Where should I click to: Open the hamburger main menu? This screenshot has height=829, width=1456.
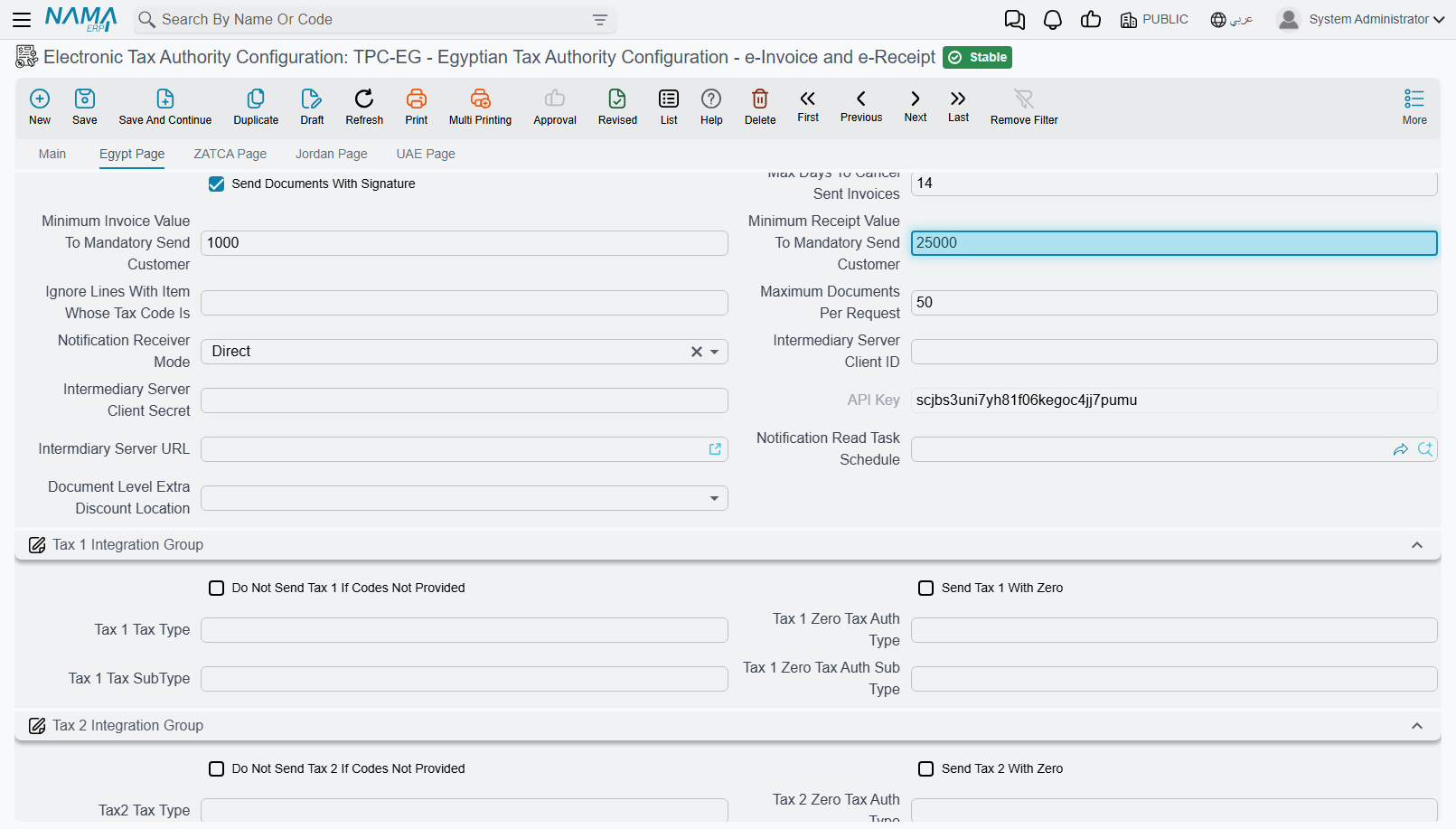coord(22,19)
